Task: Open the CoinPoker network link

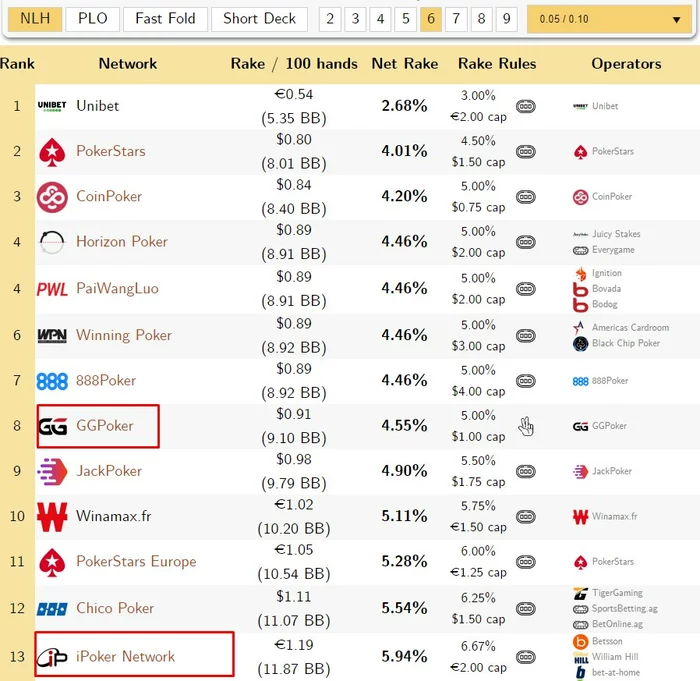Action: 109,196
